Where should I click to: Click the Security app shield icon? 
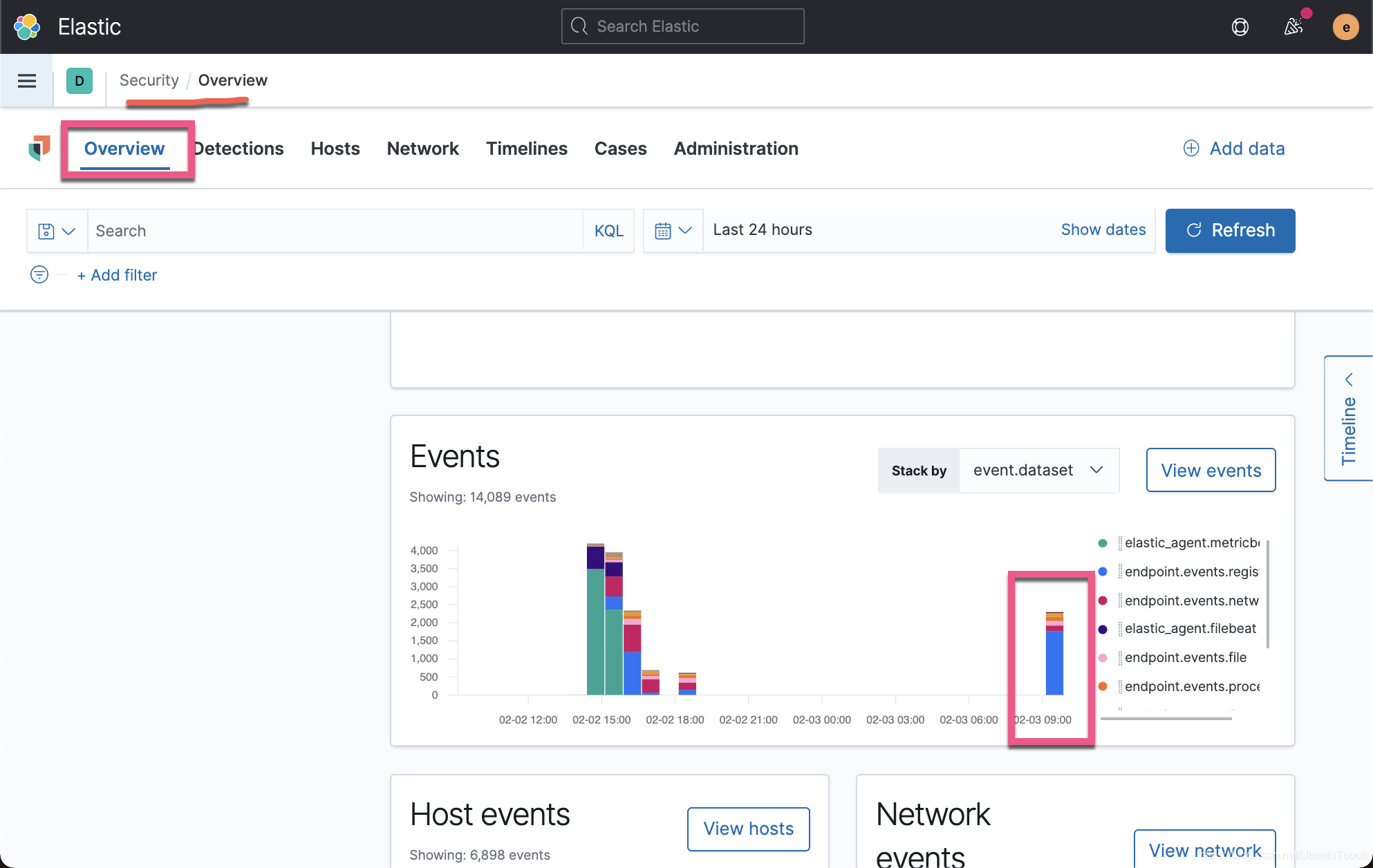39,149
